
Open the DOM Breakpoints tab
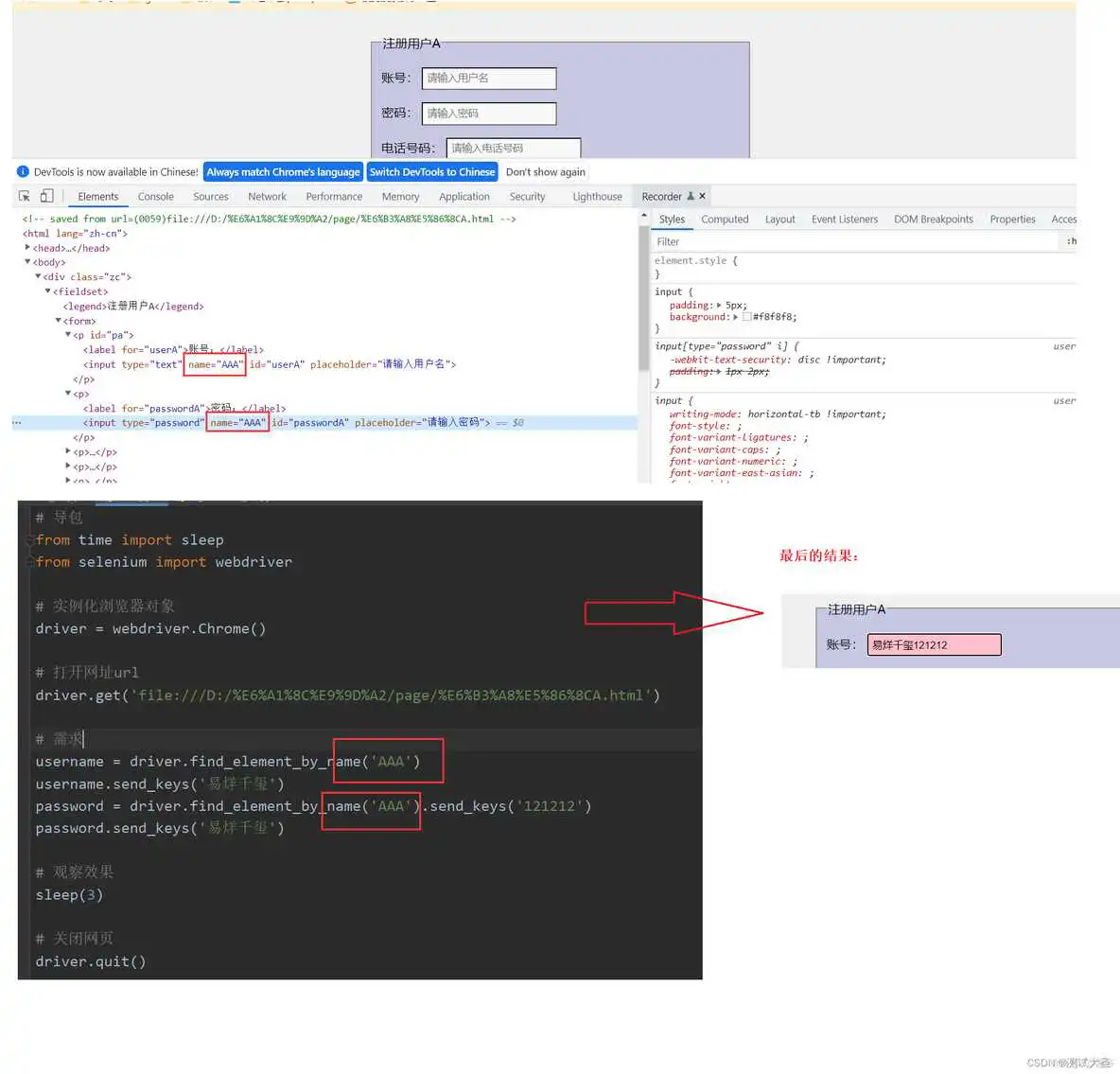pyautogui.click(x=933, y=219)
